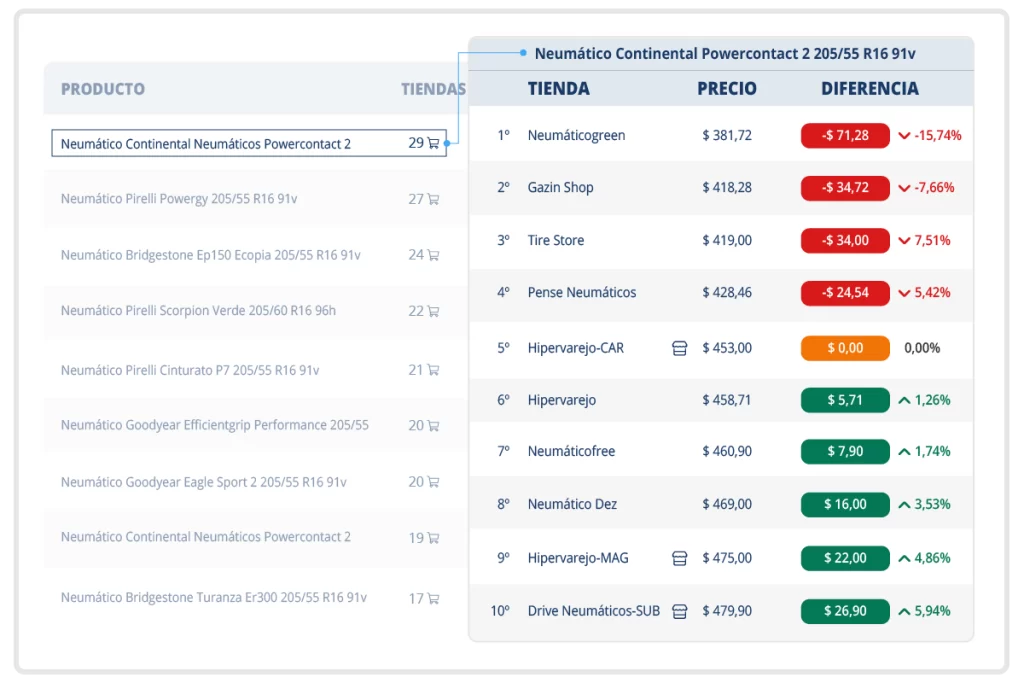Click the red -$ 34,72 difference badge
The height and width of the screenshot is (683, 1024).
[845, 187]
